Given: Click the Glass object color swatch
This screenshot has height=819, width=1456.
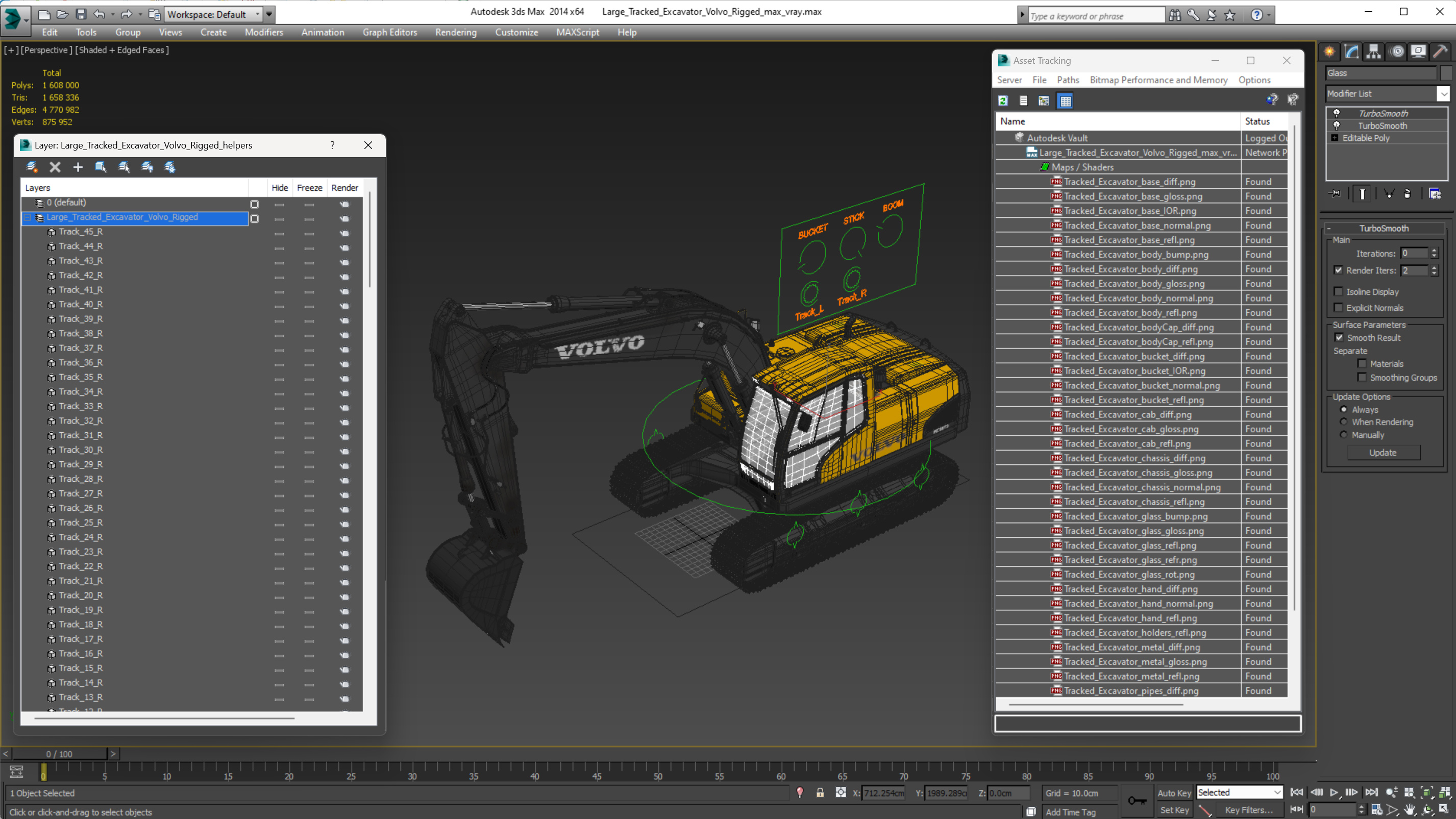Looking at the screenshot, I should [x=1446, y=73].
